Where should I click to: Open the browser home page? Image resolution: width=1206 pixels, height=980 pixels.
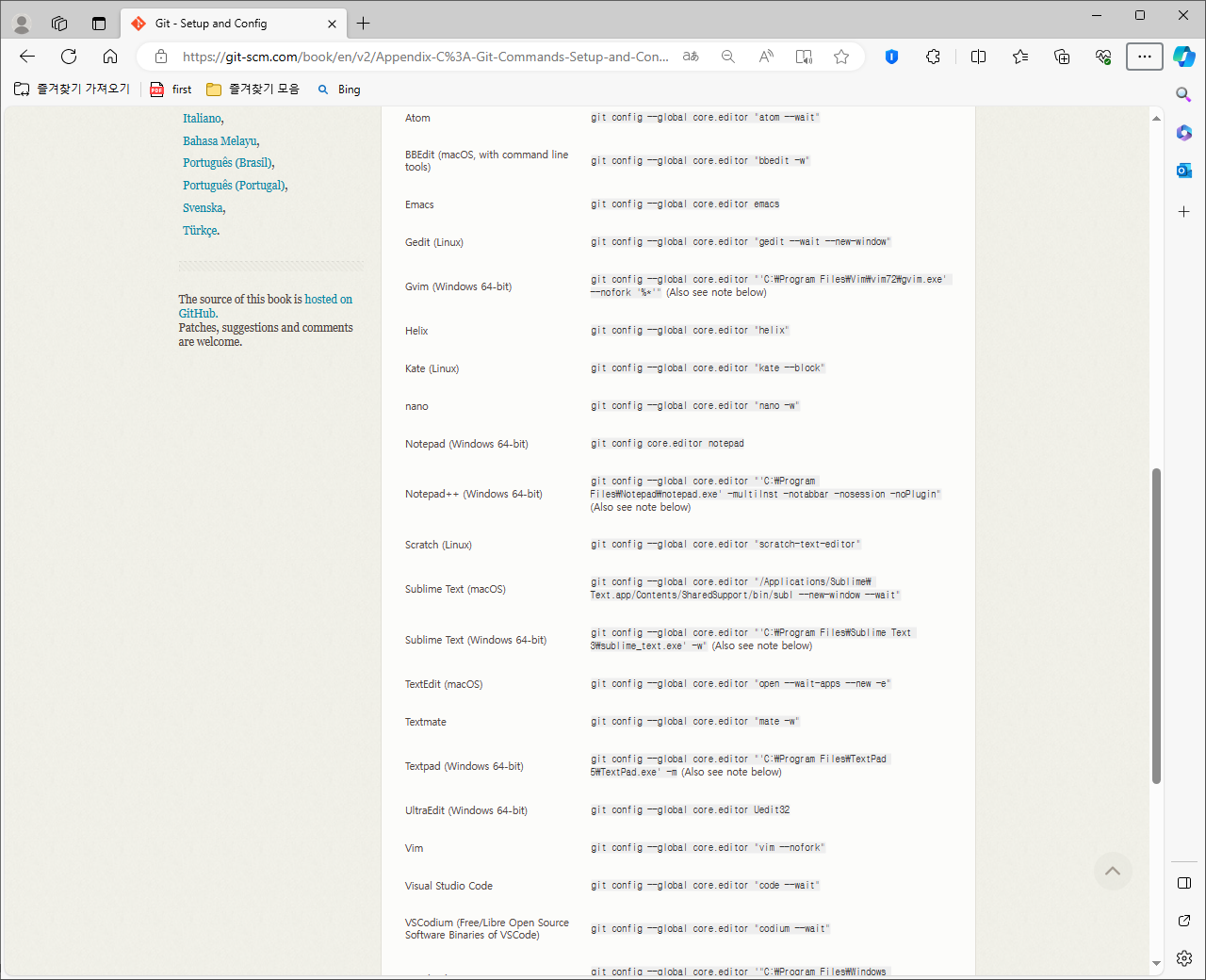click(x=110, y=57)
